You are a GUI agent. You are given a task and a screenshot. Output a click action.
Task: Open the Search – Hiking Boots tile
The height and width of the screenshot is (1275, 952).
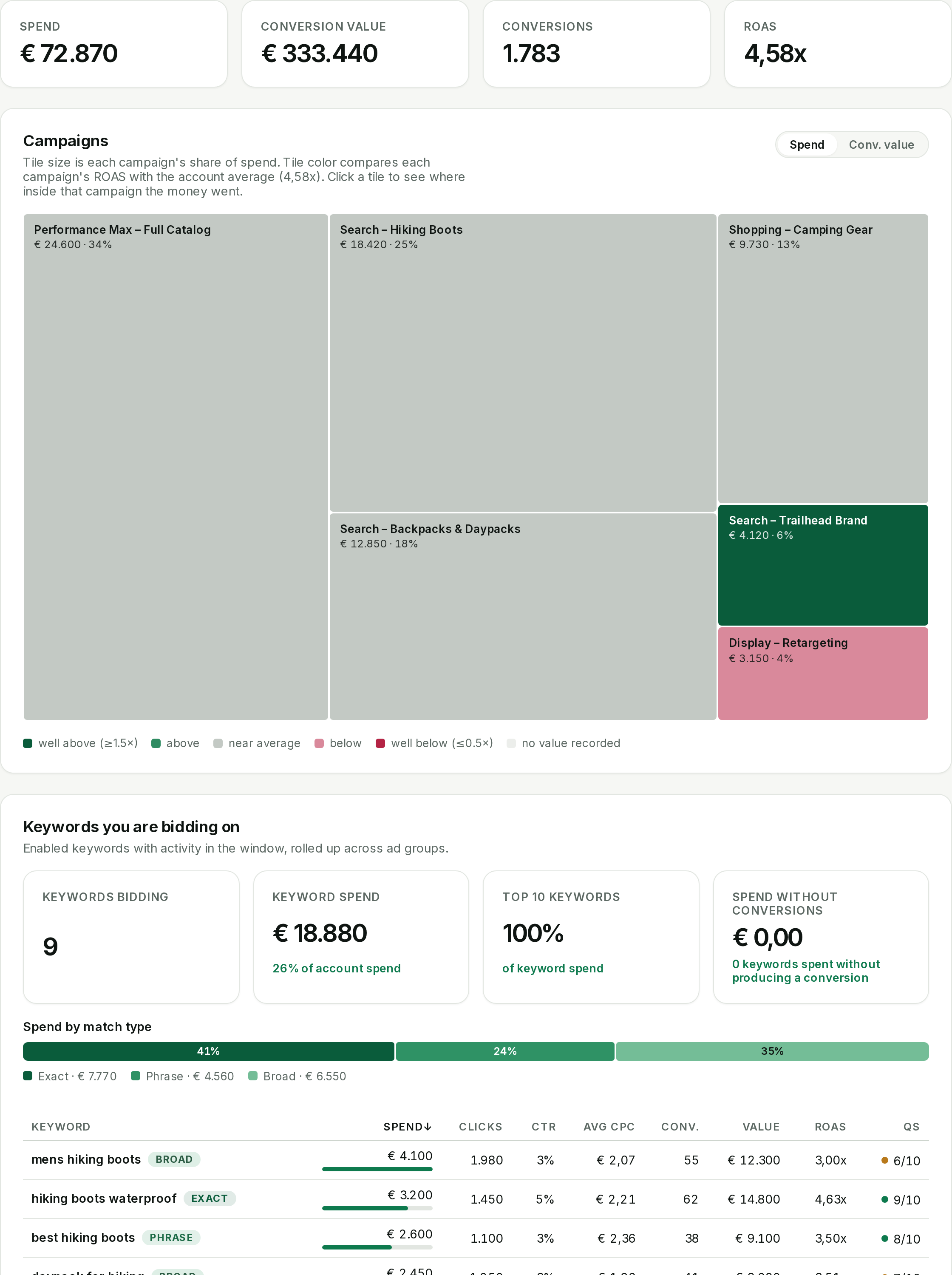(523, 363)
